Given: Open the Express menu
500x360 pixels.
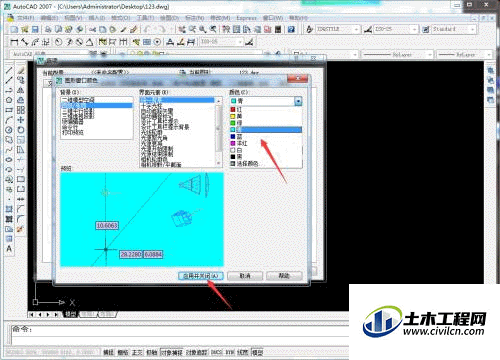Looking at the screenshot, I should point(246,18).
